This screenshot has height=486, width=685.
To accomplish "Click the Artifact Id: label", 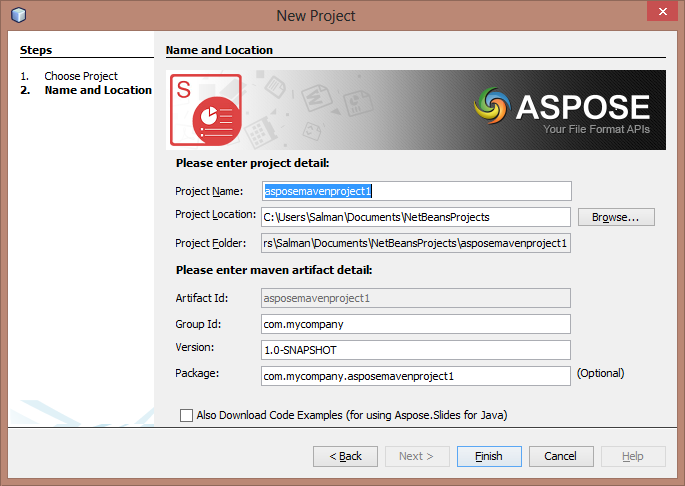I will [201, 298].
